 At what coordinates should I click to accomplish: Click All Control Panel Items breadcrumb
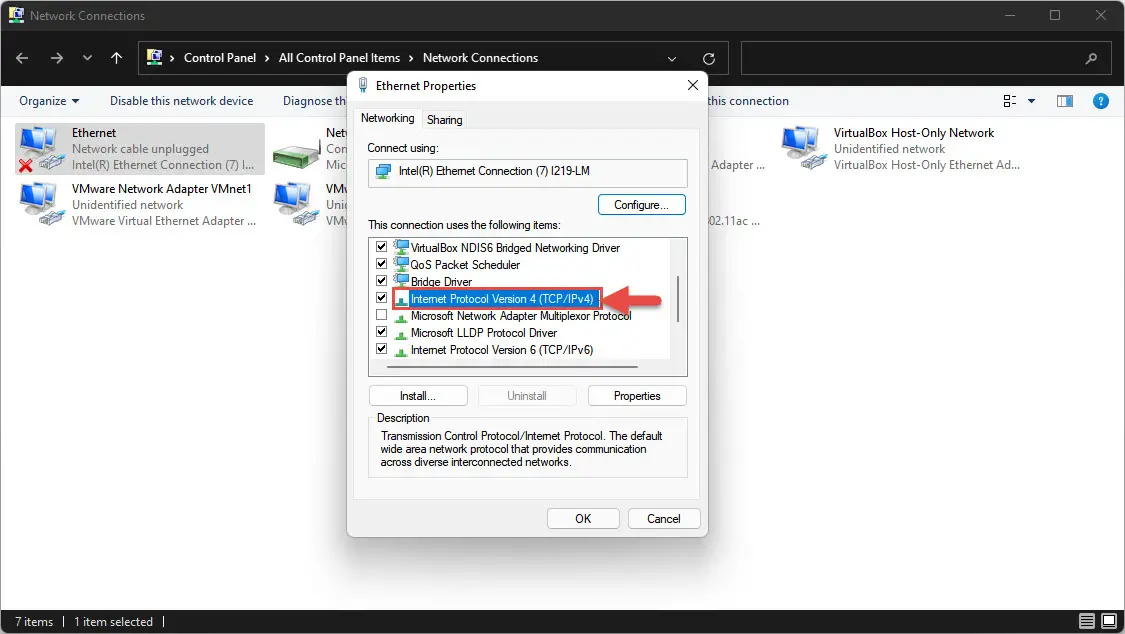point(339,58)
